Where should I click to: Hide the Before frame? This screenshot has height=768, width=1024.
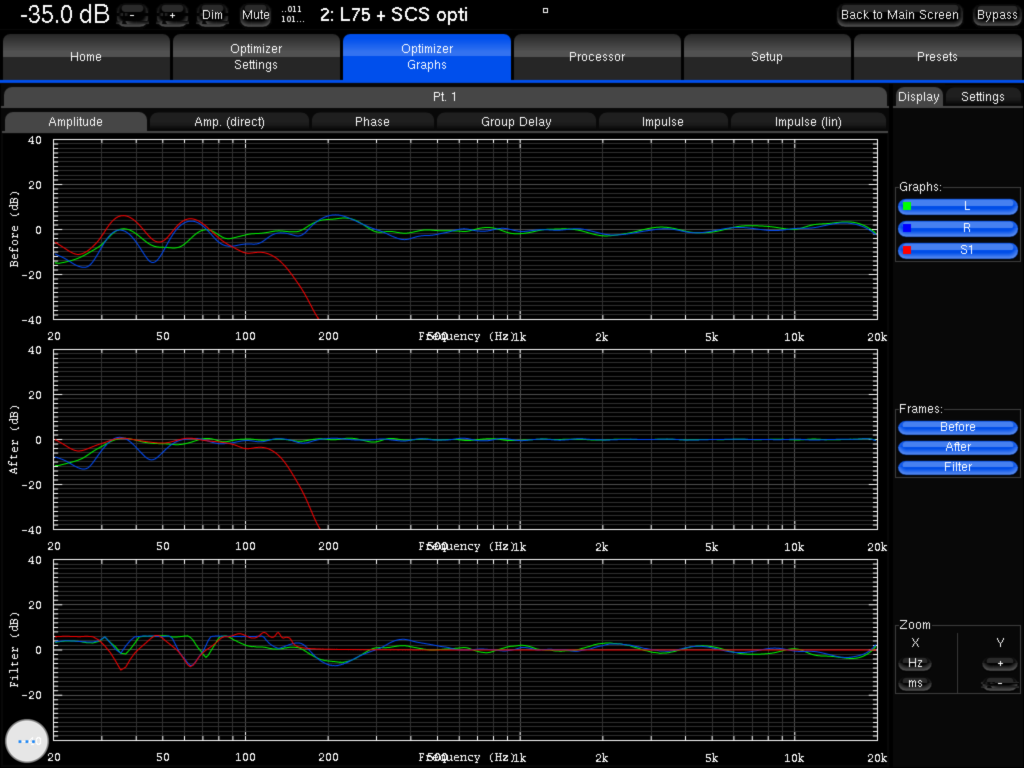[x=957, y=427]
